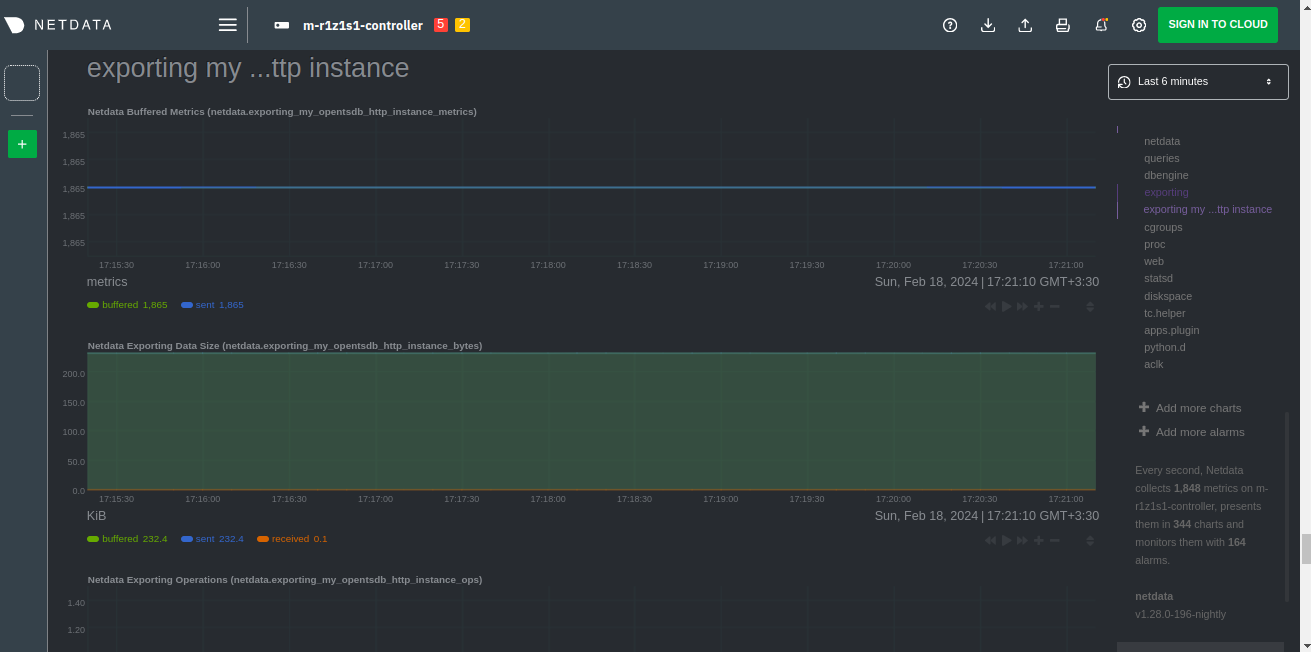Go to dbengine section in right menu

[1166, 175]
